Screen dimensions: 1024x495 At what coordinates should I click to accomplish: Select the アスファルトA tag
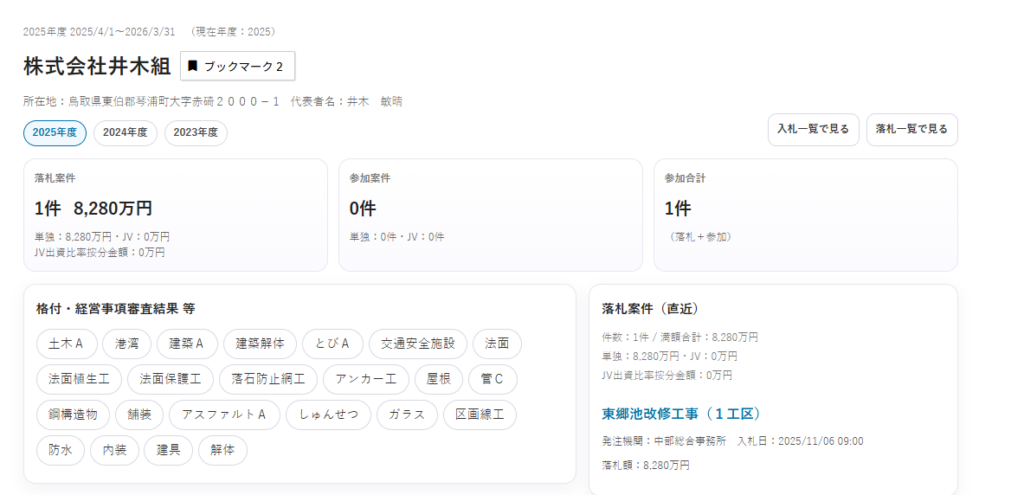tap(224, 415)
